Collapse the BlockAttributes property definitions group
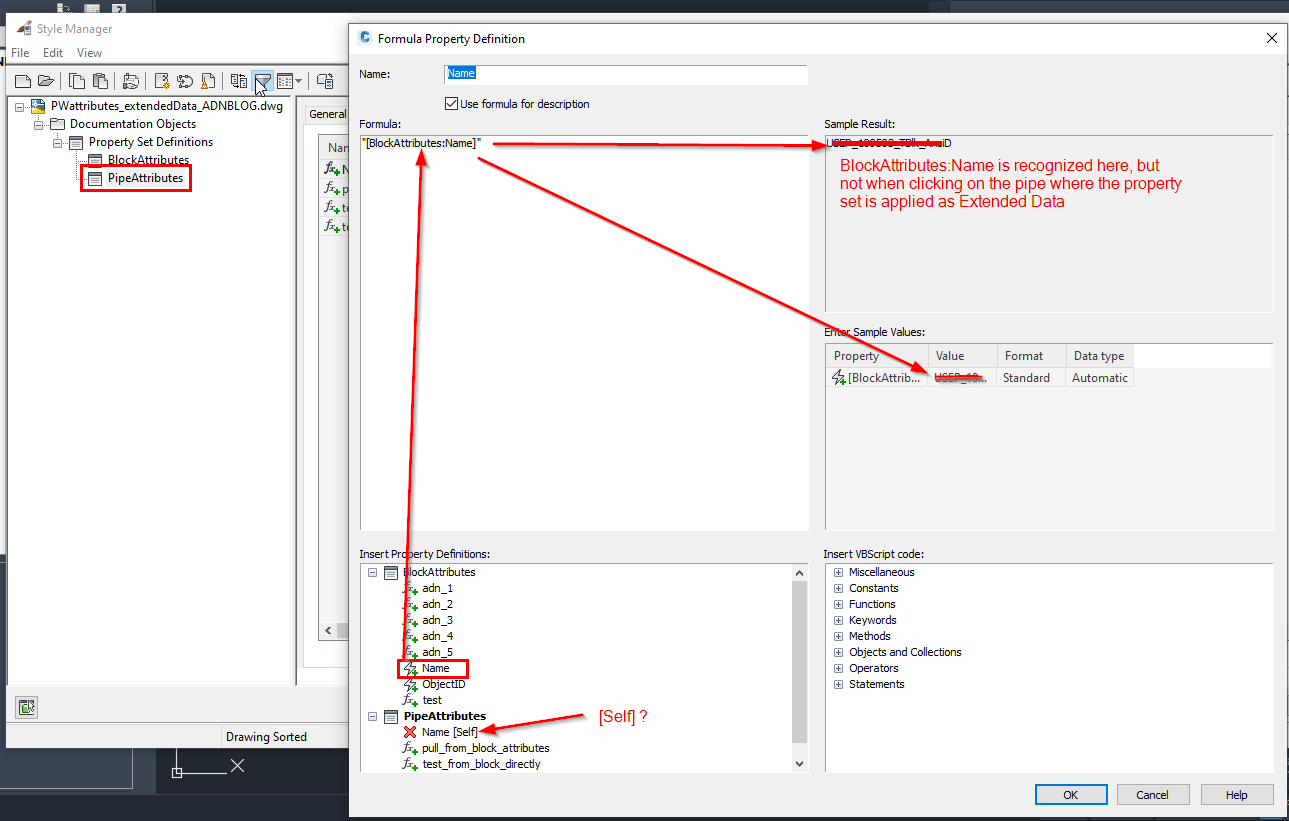This screenshot has width=1289, height=821. click(373, 572)
